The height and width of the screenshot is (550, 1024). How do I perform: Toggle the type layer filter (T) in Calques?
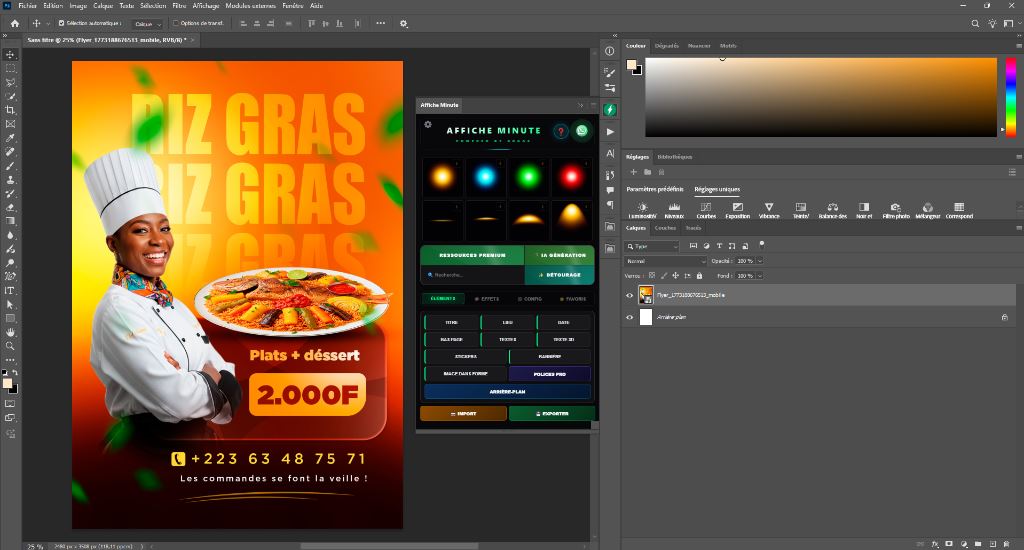[x=719, y=246]
